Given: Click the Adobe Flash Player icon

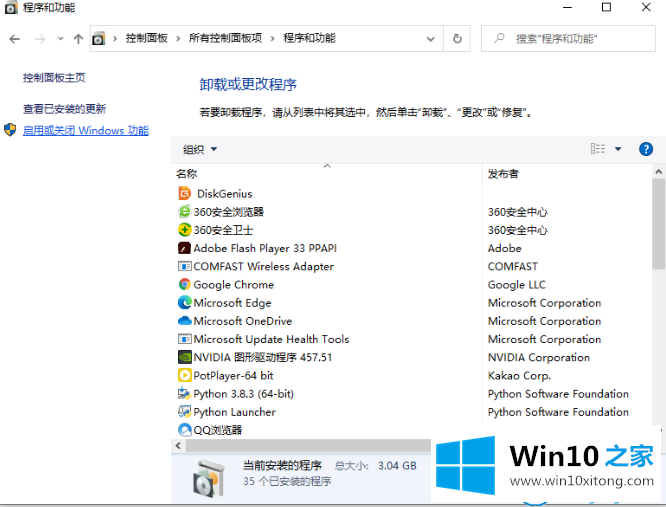Looking at the screenshot, I should (x=184, y=248).
